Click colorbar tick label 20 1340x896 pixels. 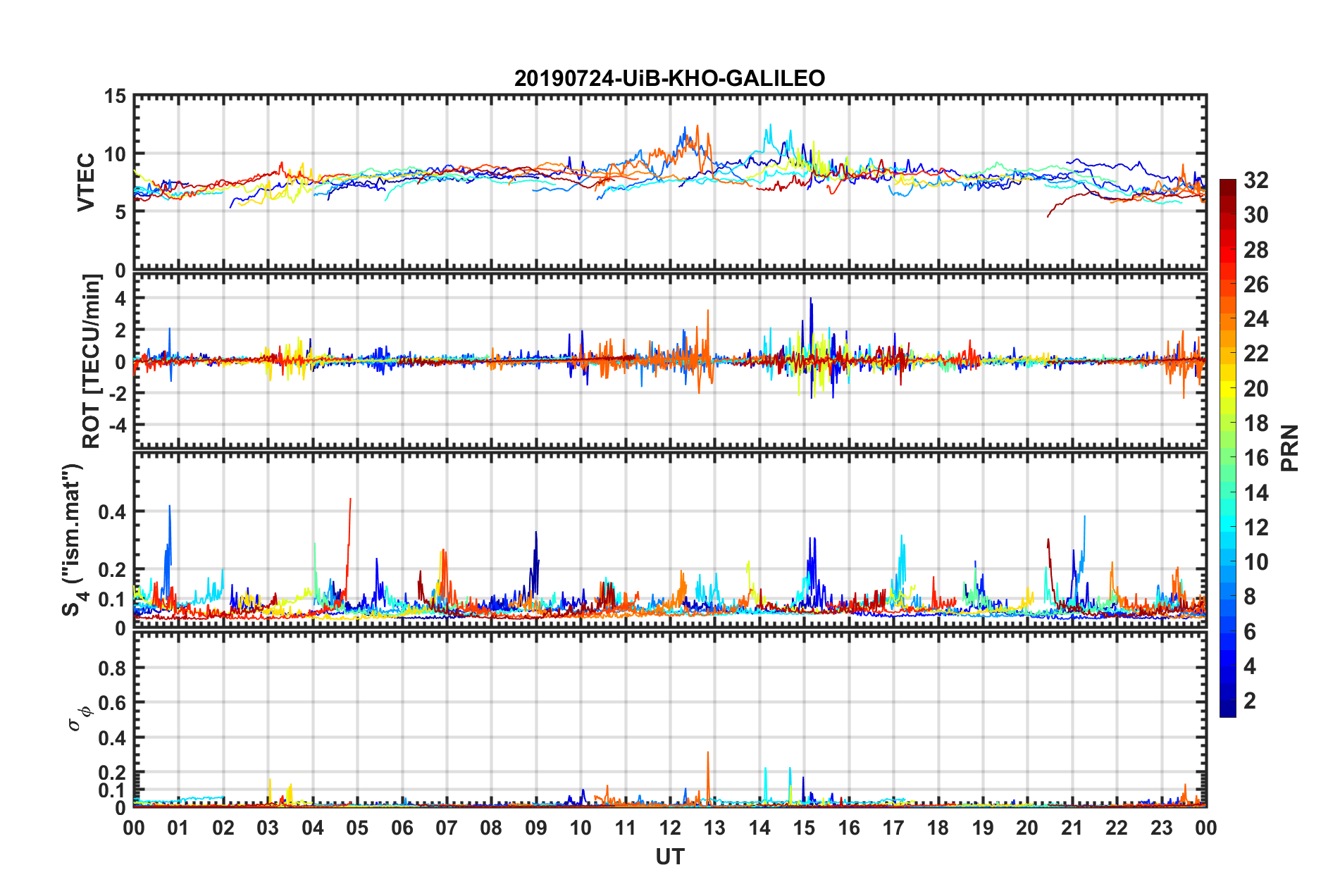[1255, 388]
